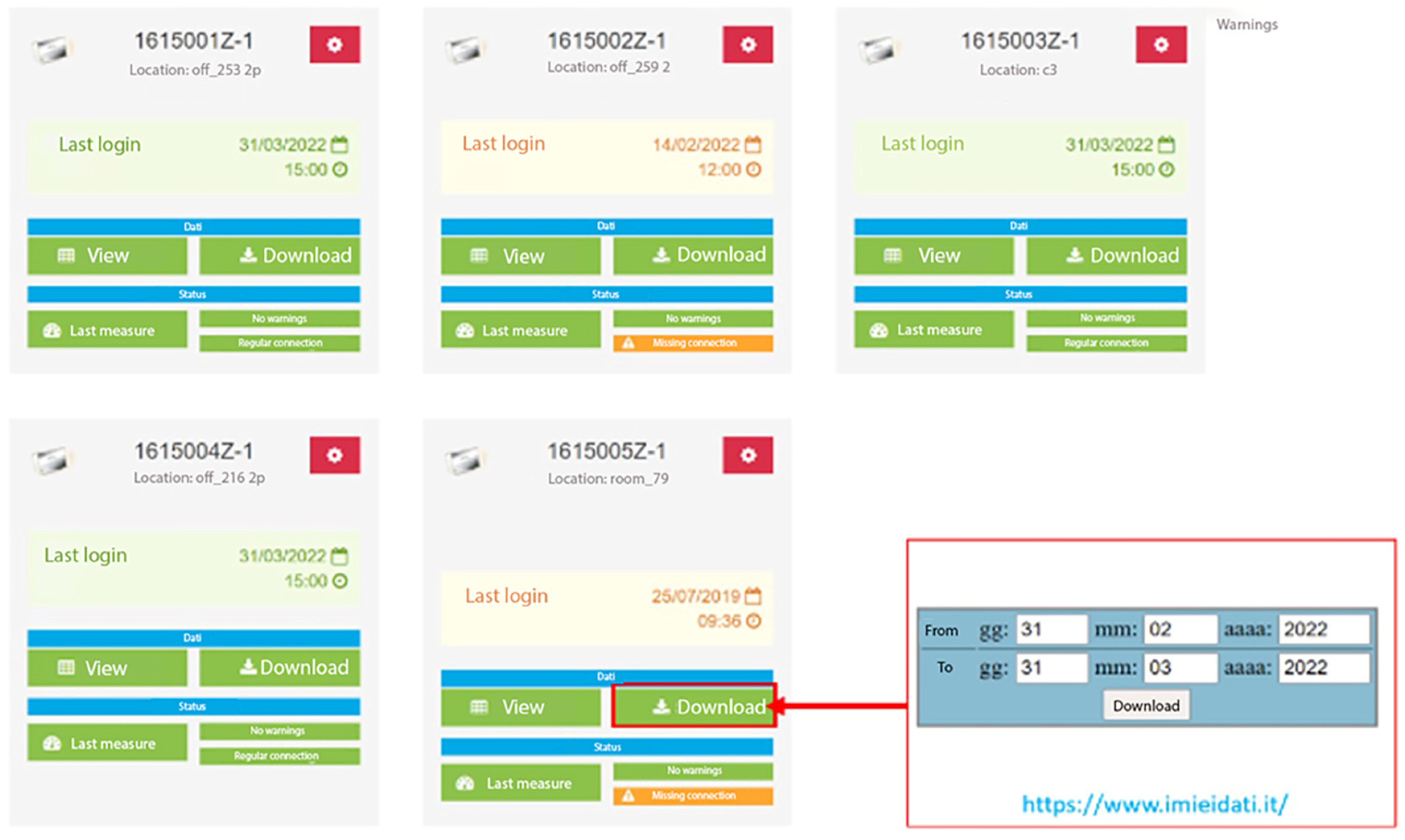Open settings gear for device 1615004Z-1
The width and height of the screenshot is (1405, 840).
(x=334, y=455)
